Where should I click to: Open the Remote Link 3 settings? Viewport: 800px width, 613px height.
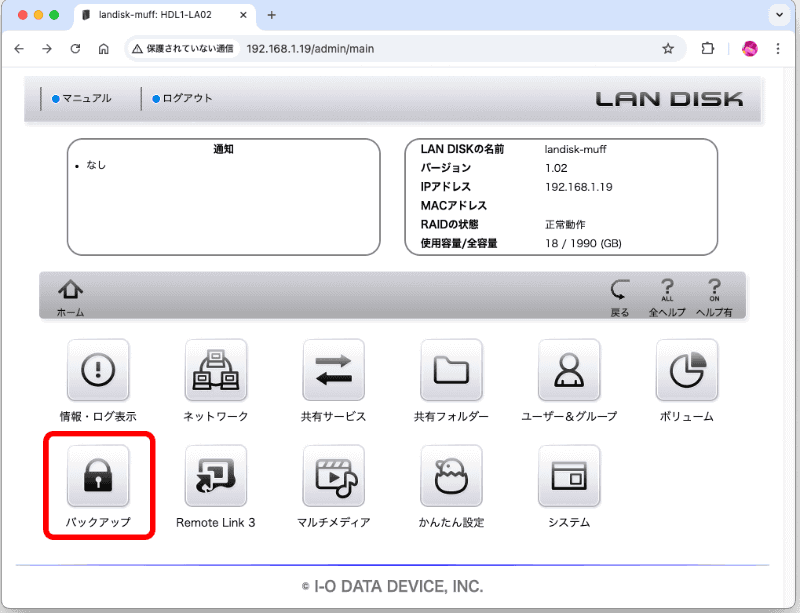(x=215, y=476)
